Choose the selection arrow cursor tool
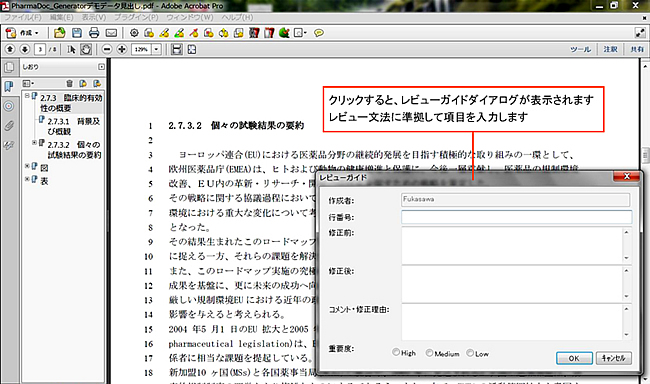The height and width of the screenshot is (384, 650). (71, 49)
